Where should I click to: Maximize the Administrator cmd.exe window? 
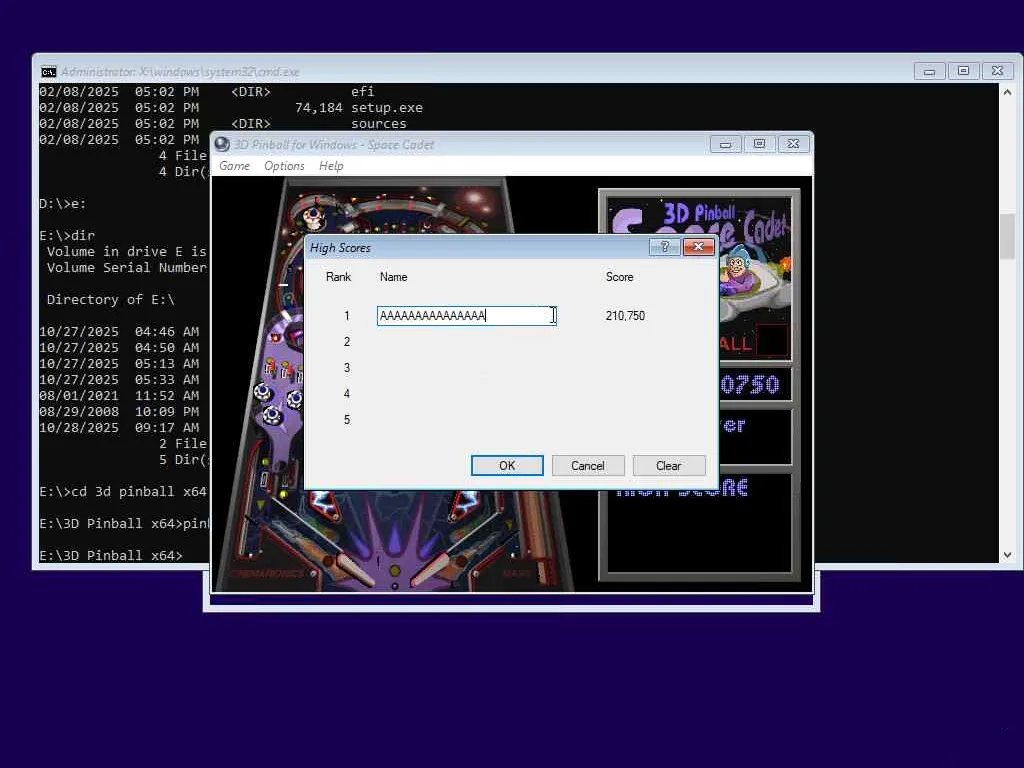pyautogui.click(x=963, y=71)
